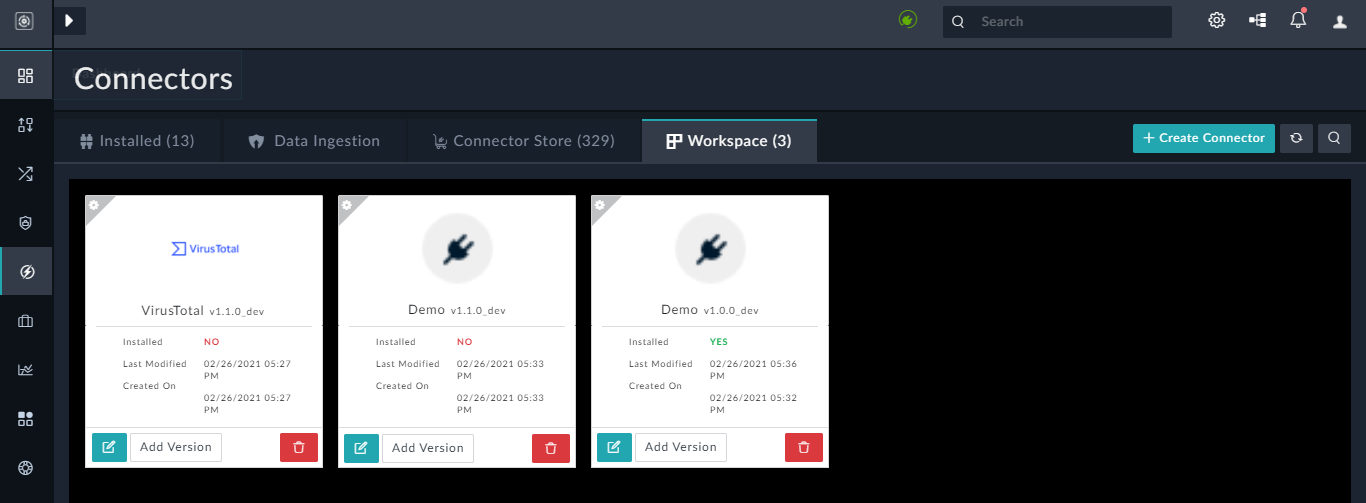This screenshot has width=1366, height=503.
Task: Click the Create Connector button
Action: (1204, 138)
